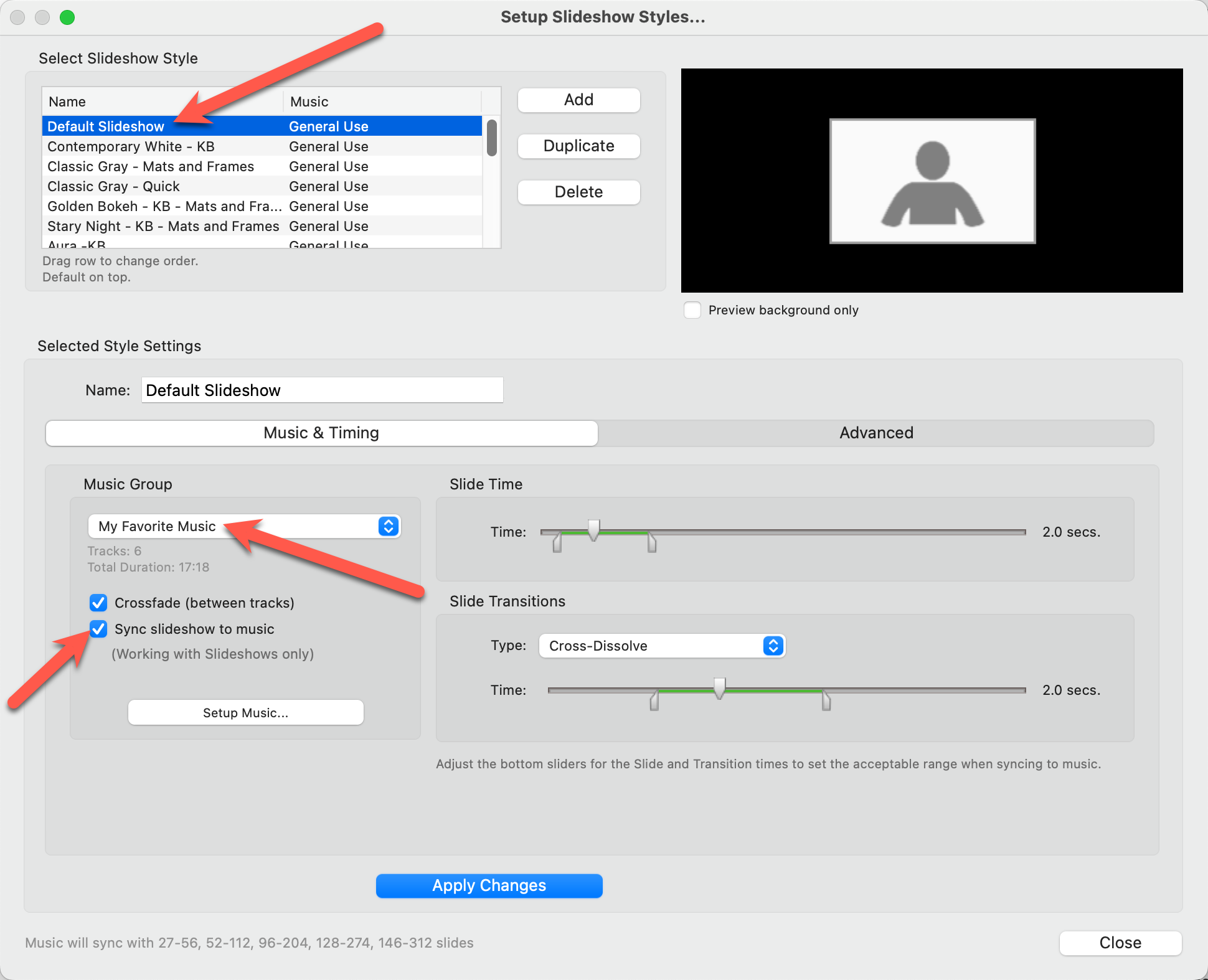Switch to the Advanced tab
This screenshot has width=1208, height=980.
click(x=875, y=433)
